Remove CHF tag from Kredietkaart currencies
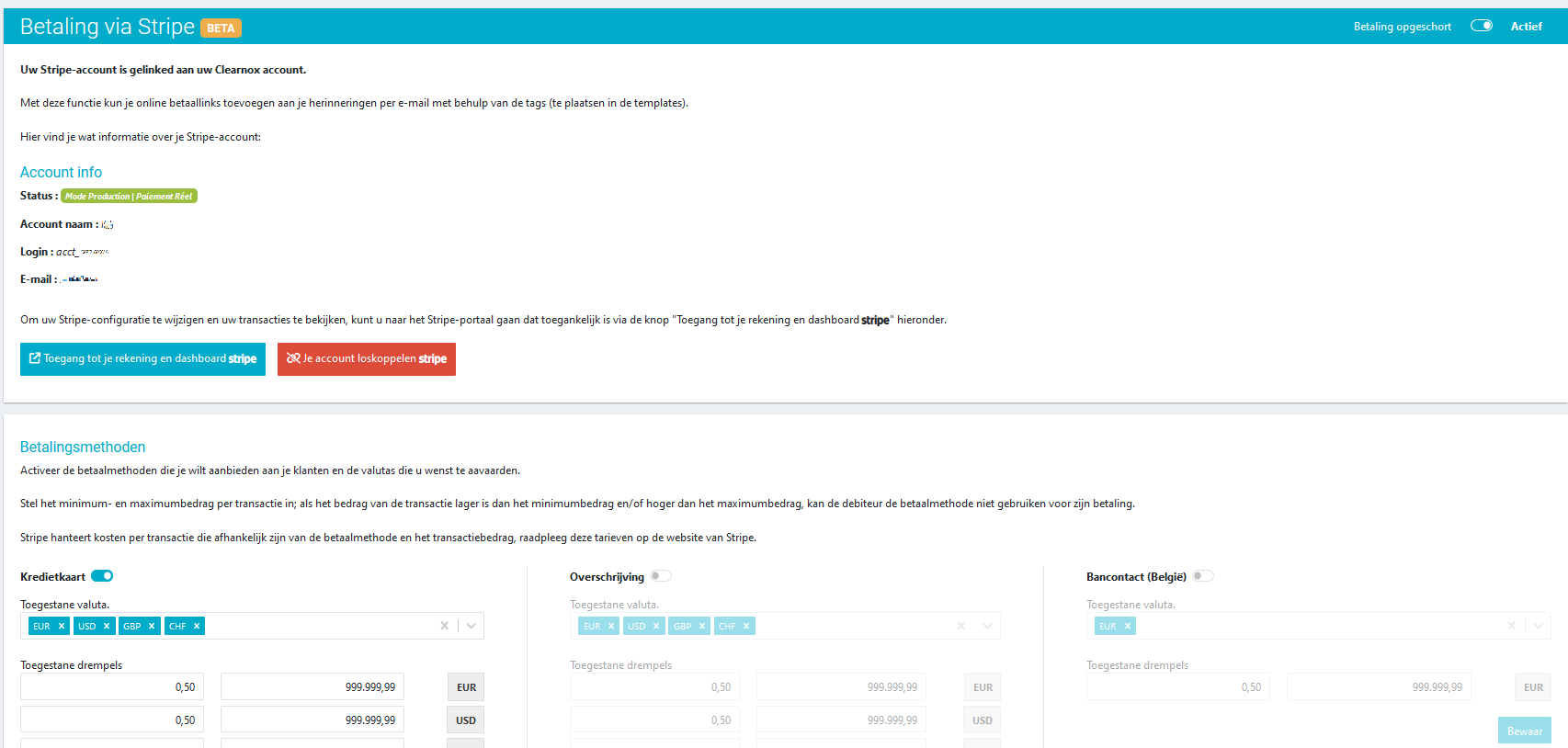The height and width of the screenshot is (748, 1568). [197, 626]
